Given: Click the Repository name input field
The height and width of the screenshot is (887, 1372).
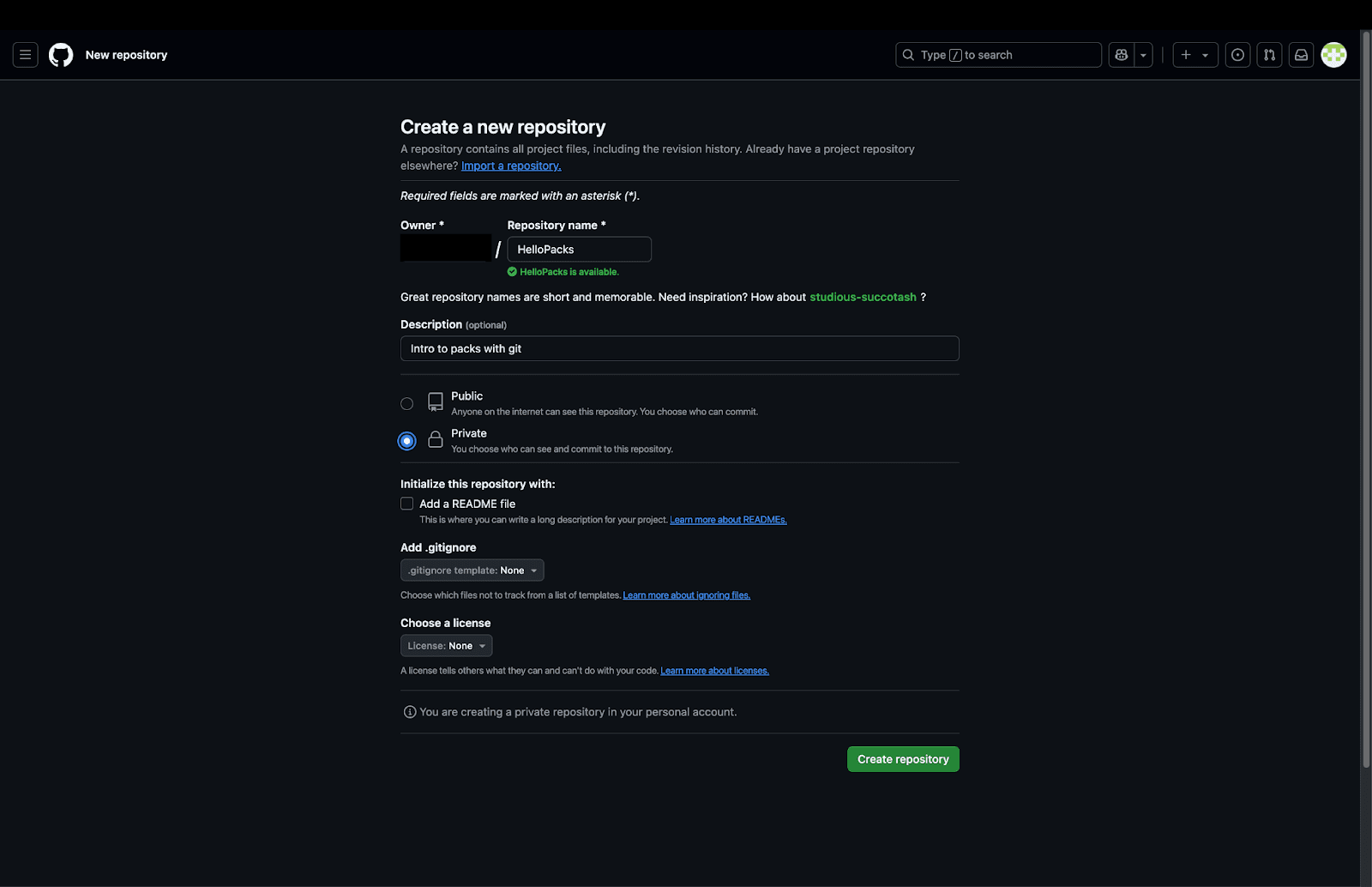Looking at the screenshot, I should point(579,250).
